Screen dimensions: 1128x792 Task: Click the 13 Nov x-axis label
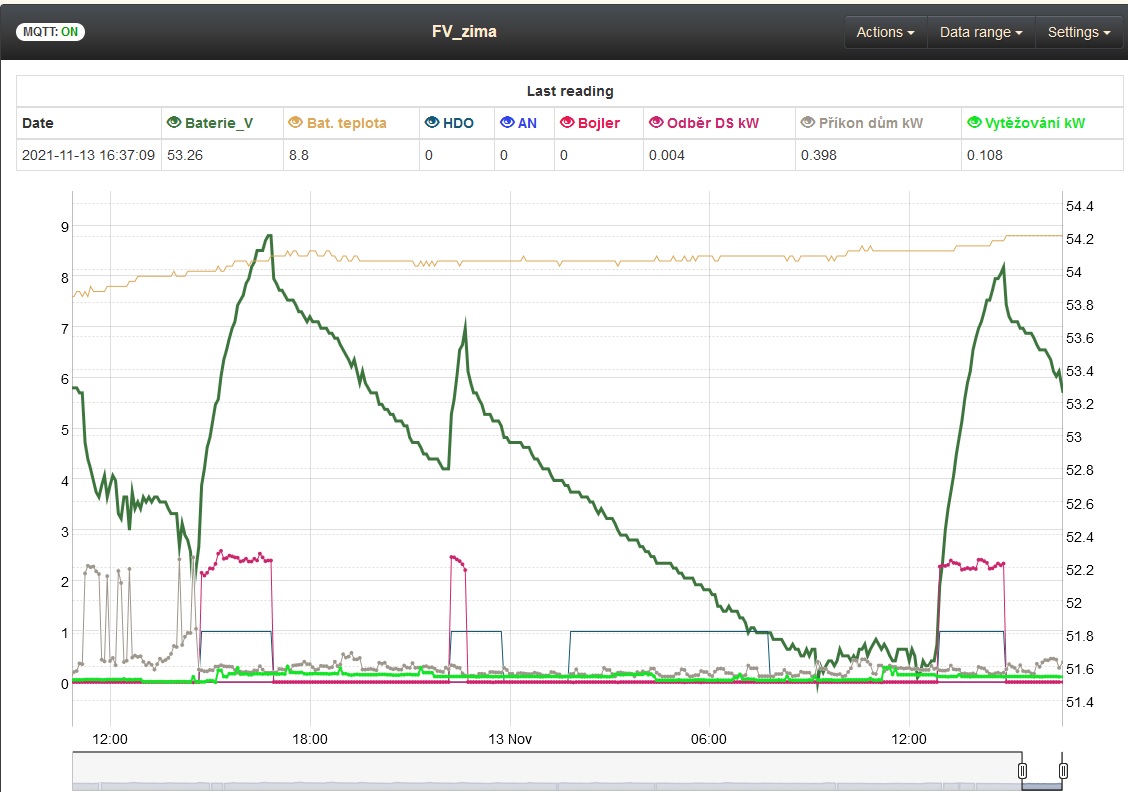(510, 739)
